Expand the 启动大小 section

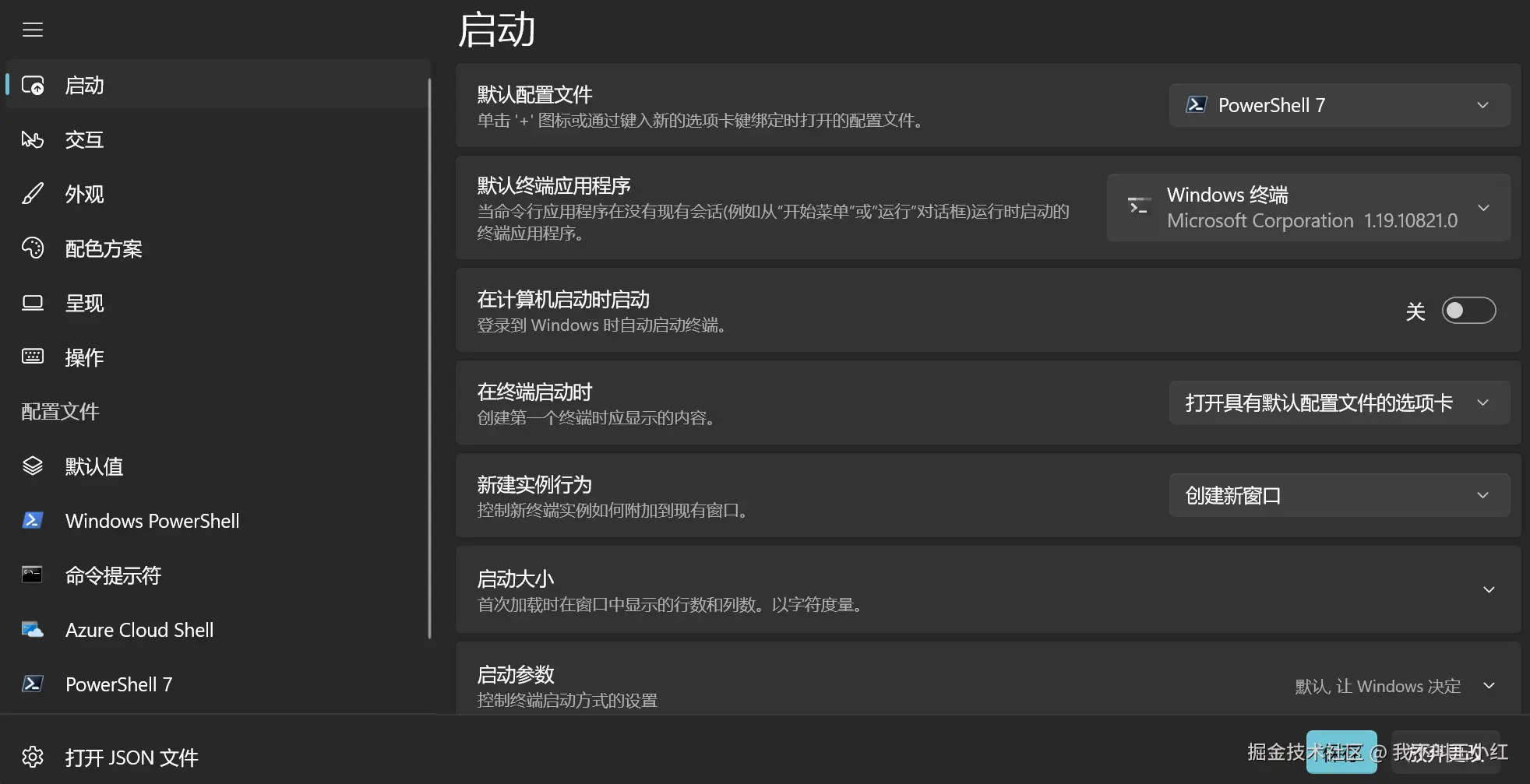click(x=988, y=589)
